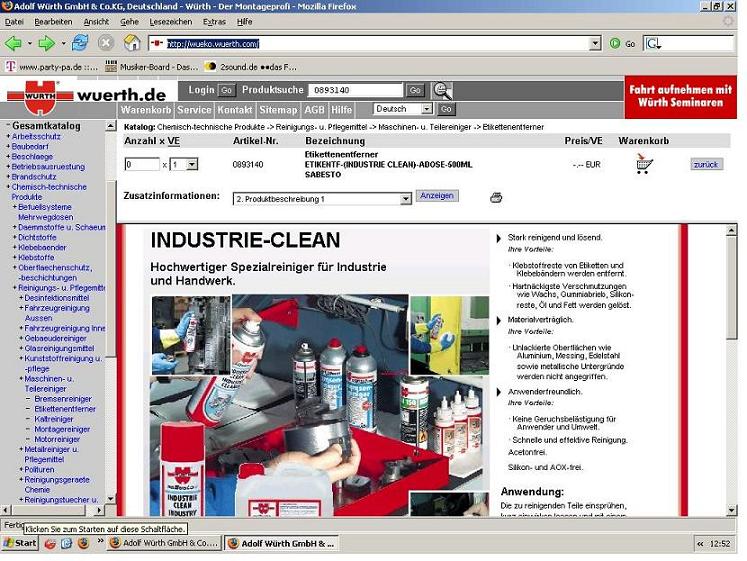The height and width of the screenshot is (561, 747).
Task: Click the Montagereiniger sidebar link
Action: click(62, 429)
